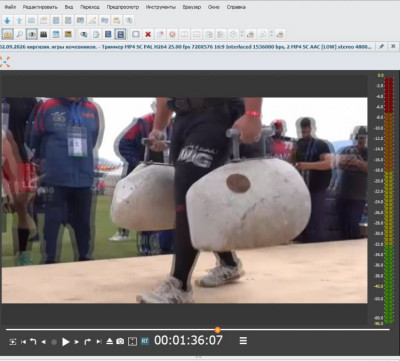Viewport: 400px width, 361px height.
Task: Click the red circle stop icon
Action: 172,34
